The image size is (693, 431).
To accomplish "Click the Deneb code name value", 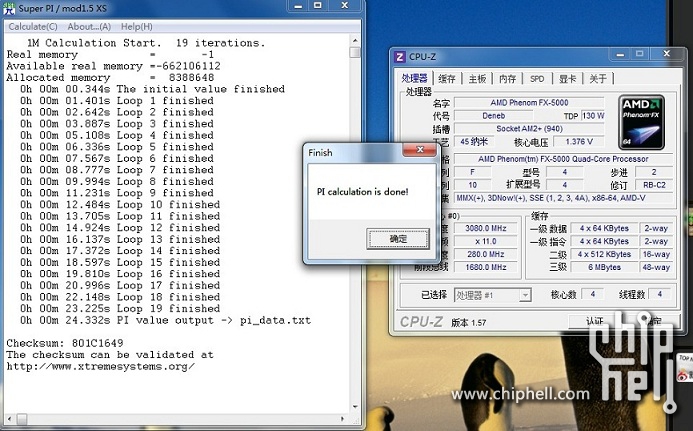I will click(x=494, y=116).
